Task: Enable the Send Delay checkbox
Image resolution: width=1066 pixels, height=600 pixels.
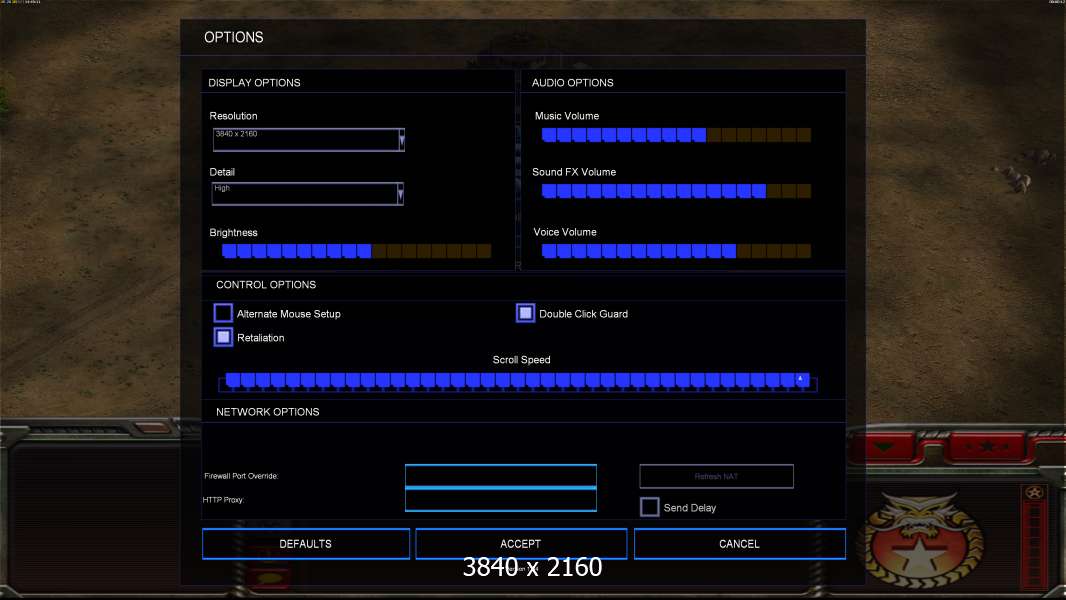Action: tap(649, 507)
